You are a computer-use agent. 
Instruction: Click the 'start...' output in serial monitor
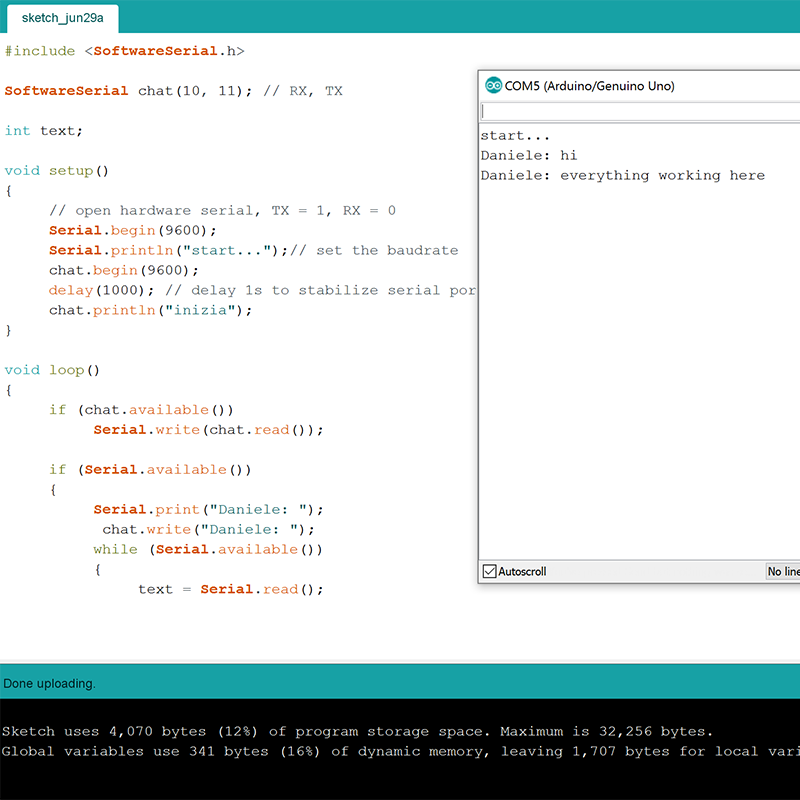(515, 136)
